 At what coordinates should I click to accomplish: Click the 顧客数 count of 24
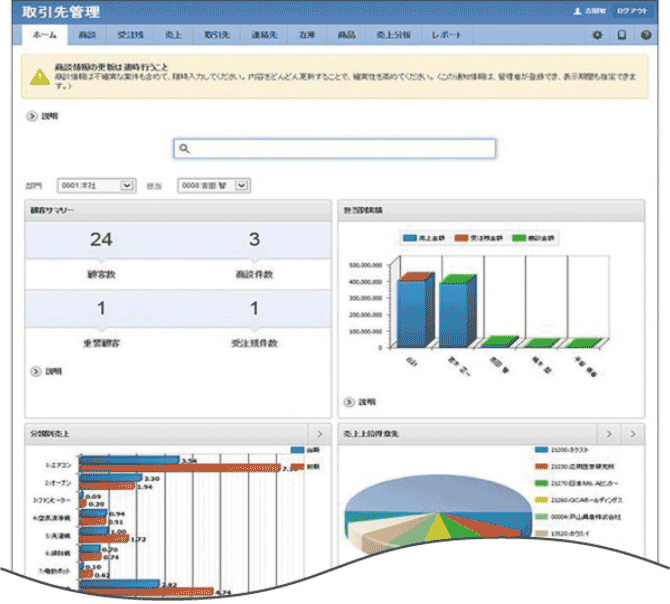(102, 240)
